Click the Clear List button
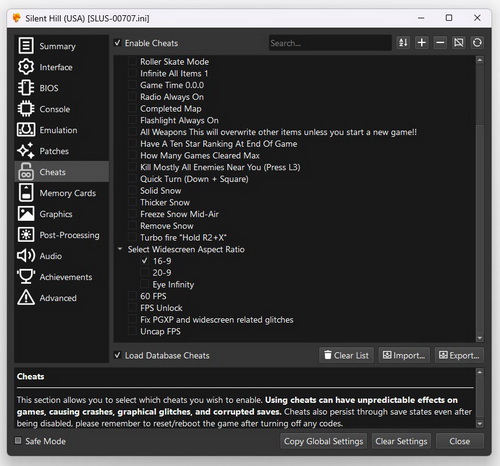This screenshot has height=466, width=500. (346, 355)
